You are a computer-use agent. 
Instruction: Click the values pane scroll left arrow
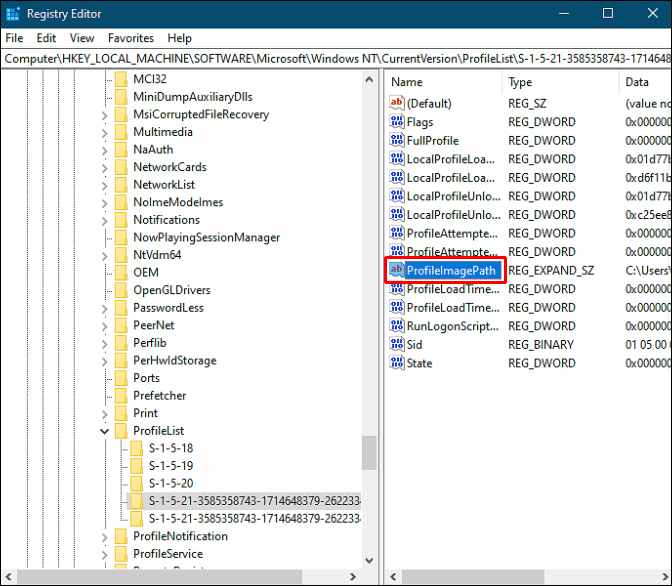click(393, 577)
